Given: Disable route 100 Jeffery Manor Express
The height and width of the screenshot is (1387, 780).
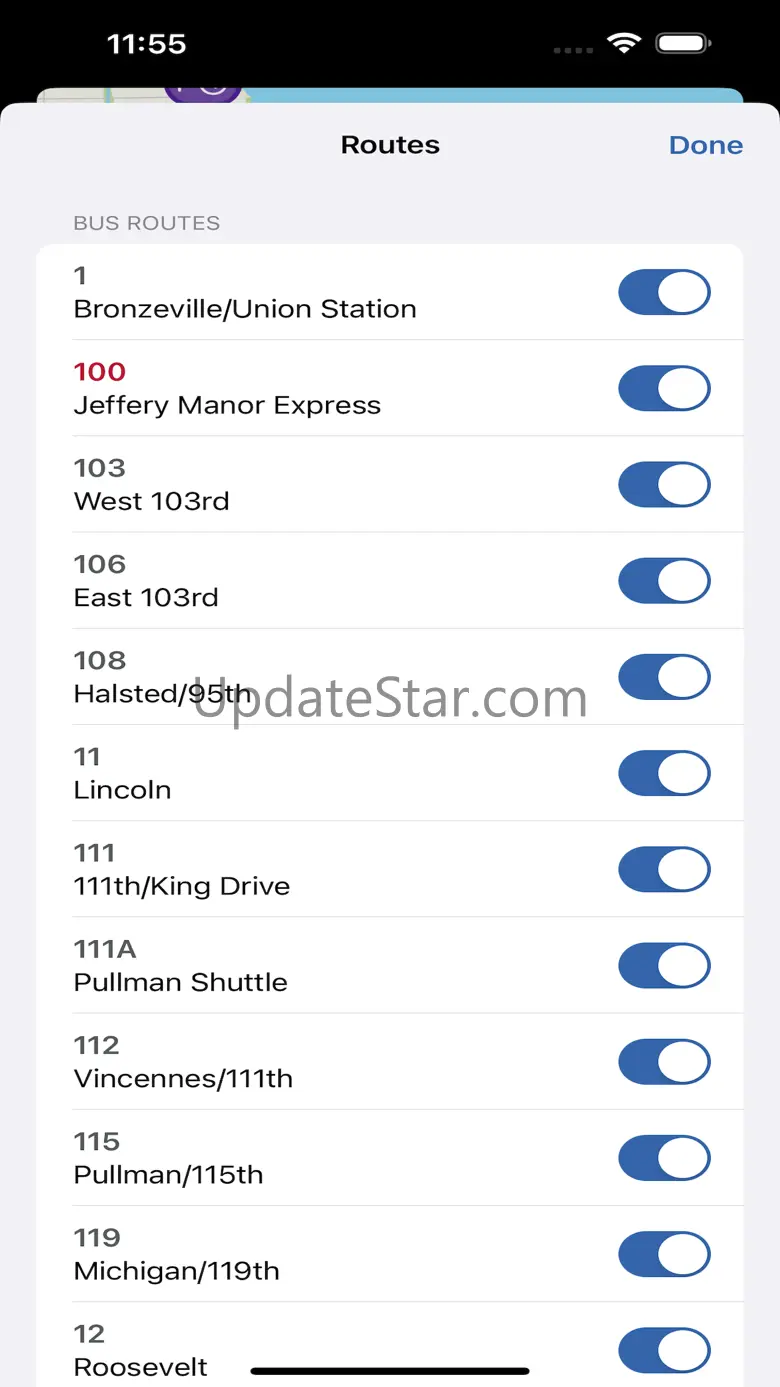Looking at the screenshot, I should click(x=664, y=388).
